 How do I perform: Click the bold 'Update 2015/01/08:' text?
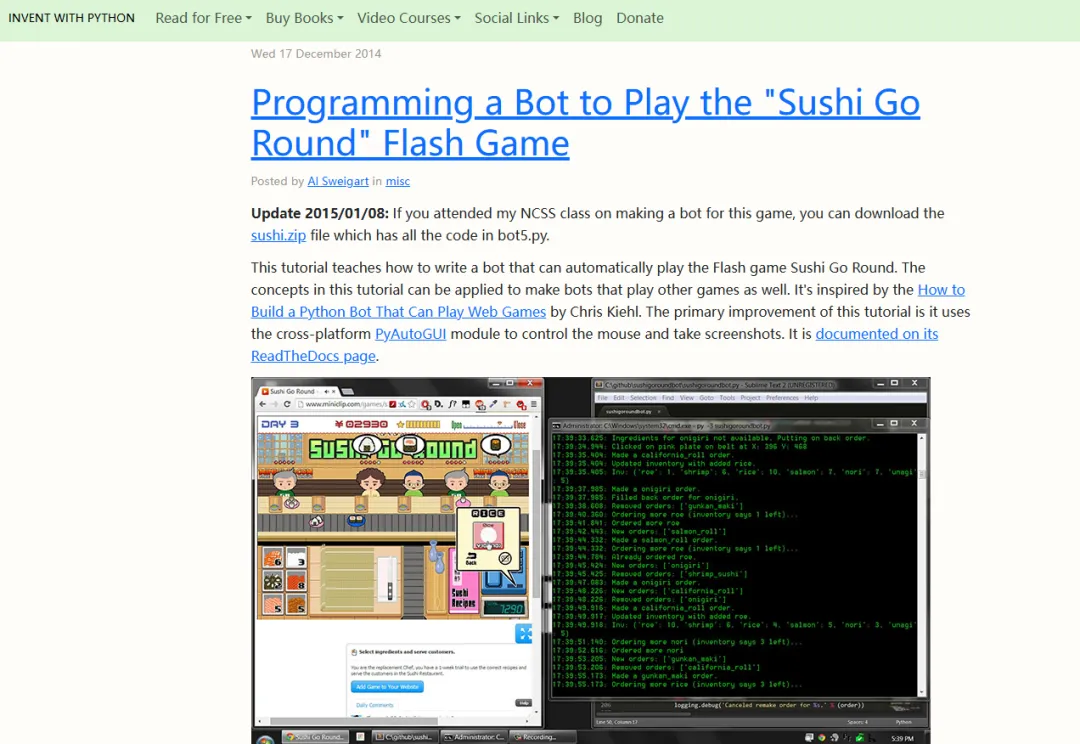320,214
